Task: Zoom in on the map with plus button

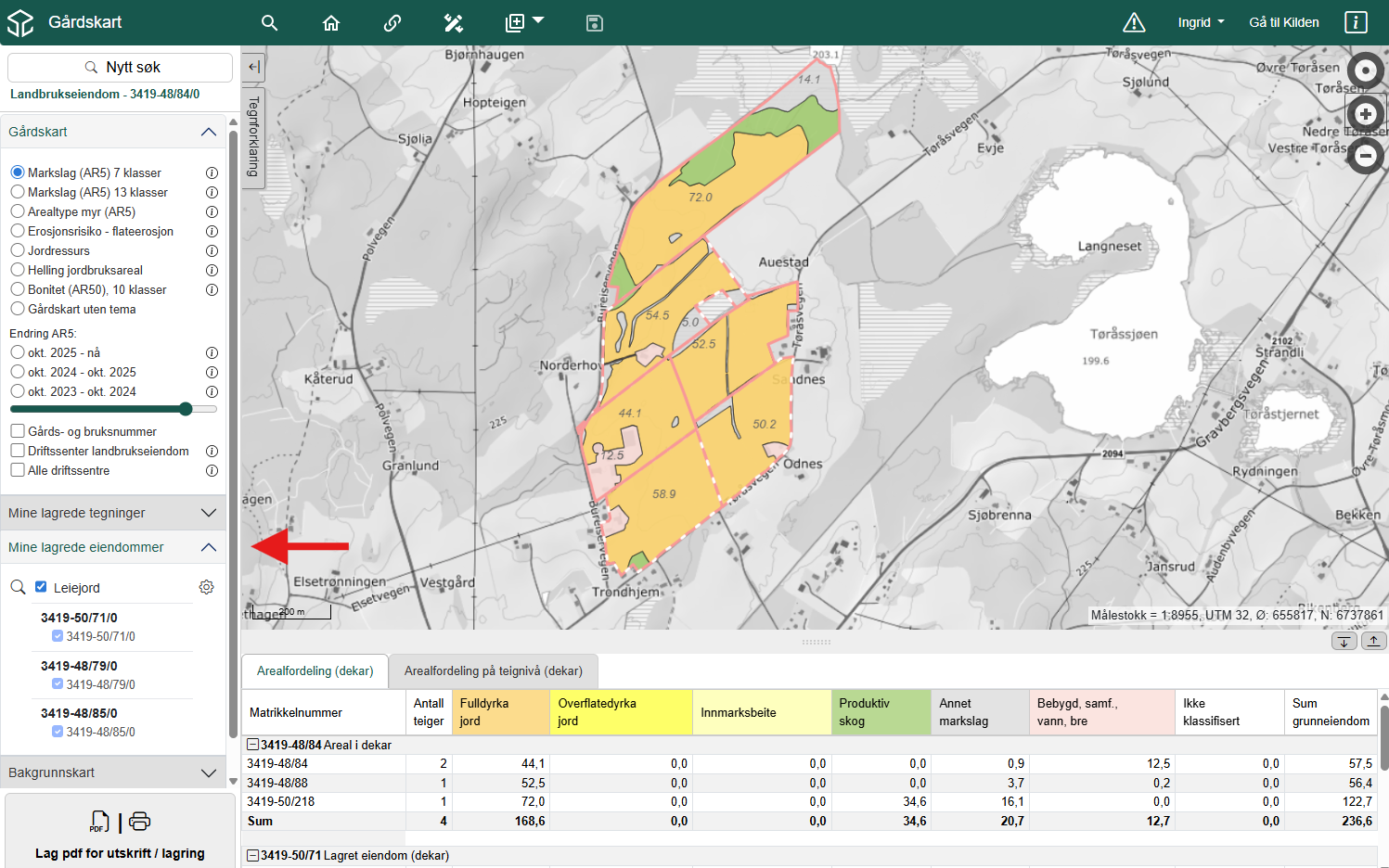Action: 1365,114
